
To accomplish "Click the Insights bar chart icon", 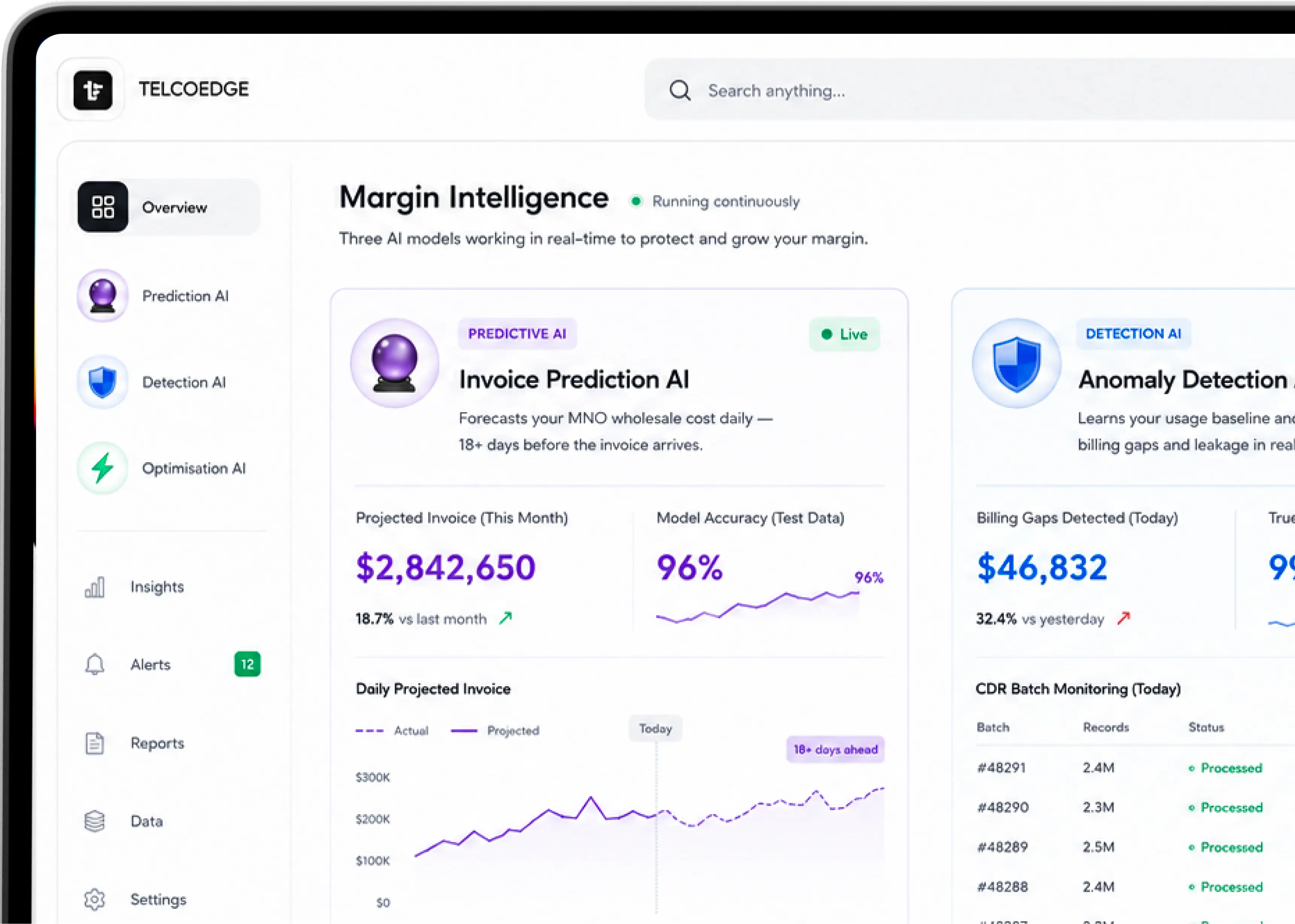I will coord(94,587).
